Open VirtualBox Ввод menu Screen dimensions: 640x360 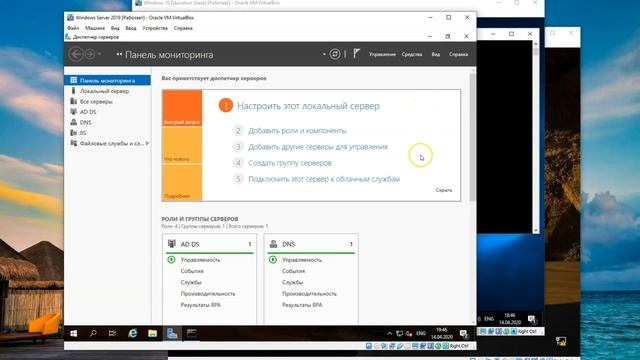131,28
